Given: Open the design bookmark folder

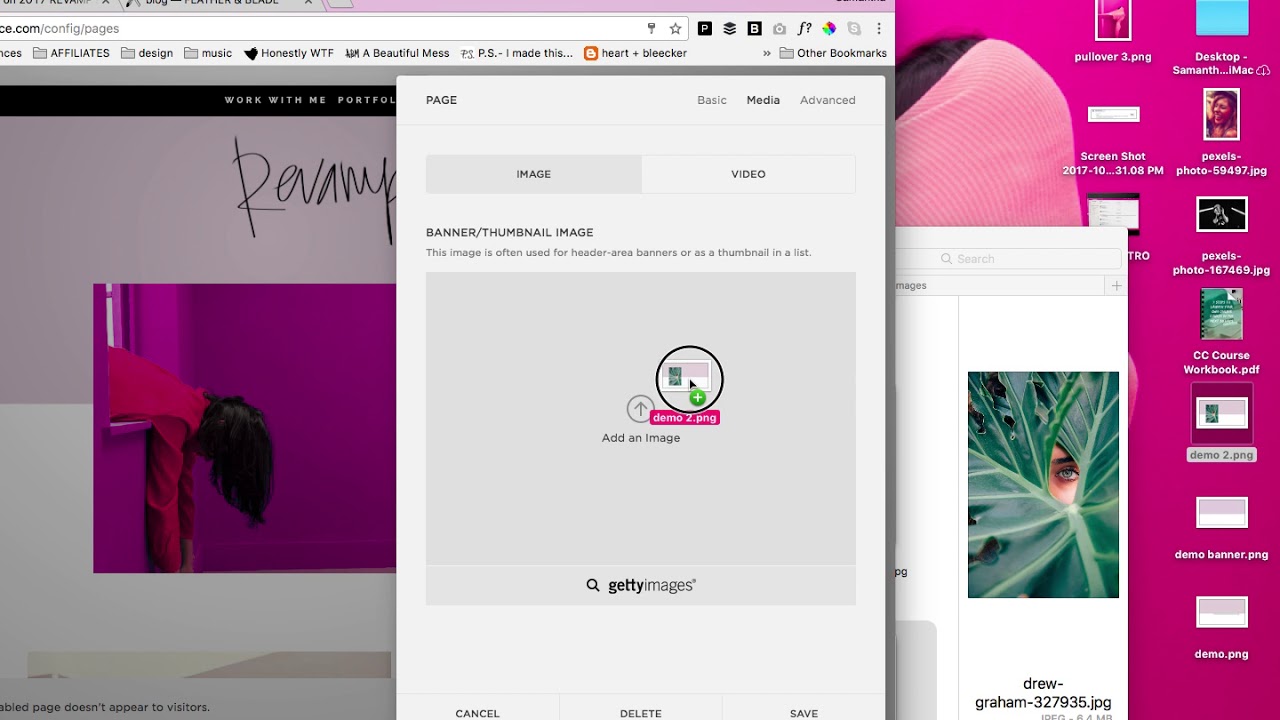Looking at the screenshot, I should (147, 53).
